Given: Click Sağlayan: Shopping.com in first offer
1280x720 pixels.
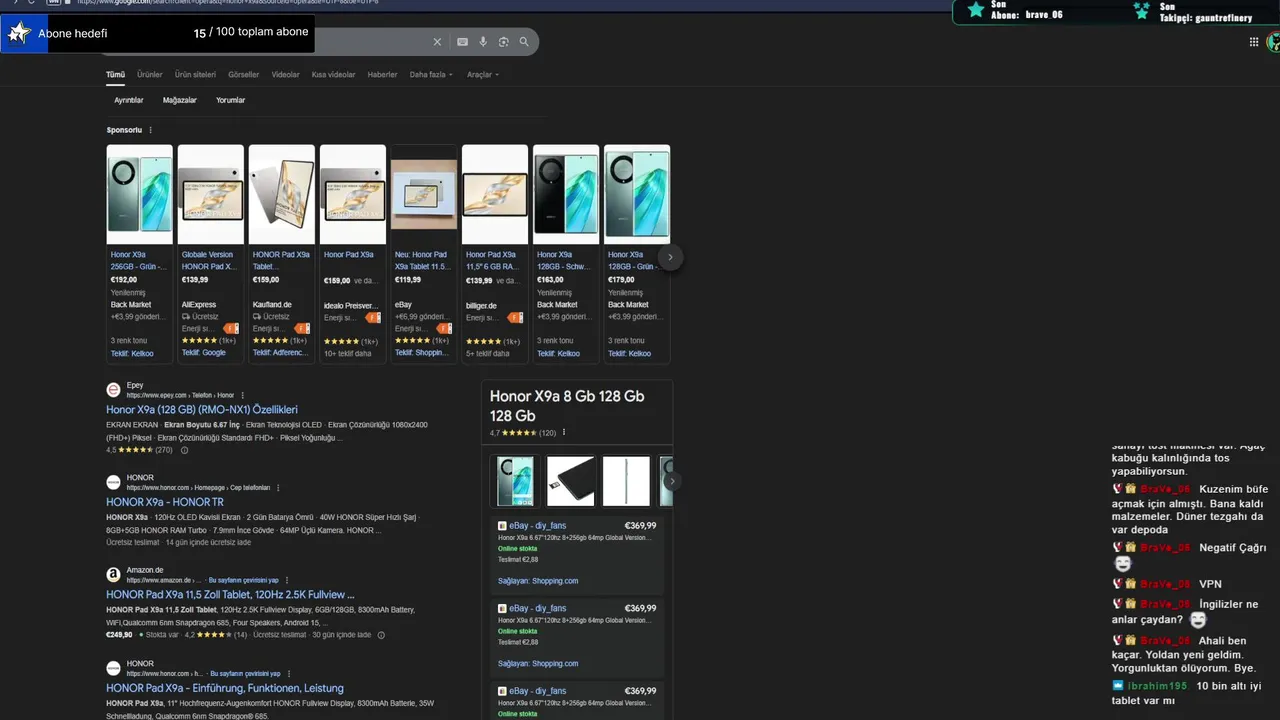Looking at the screenshot, I should coord(538,581).
